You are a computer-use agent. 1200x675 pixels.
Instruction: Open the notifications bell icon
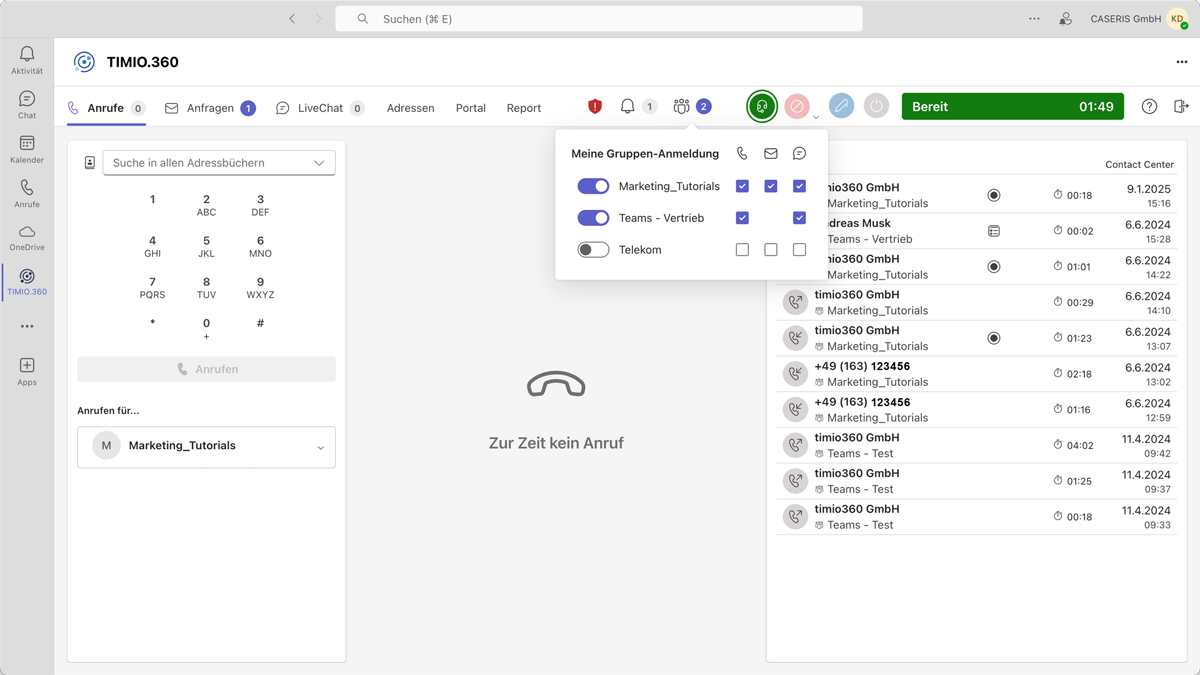627,107
